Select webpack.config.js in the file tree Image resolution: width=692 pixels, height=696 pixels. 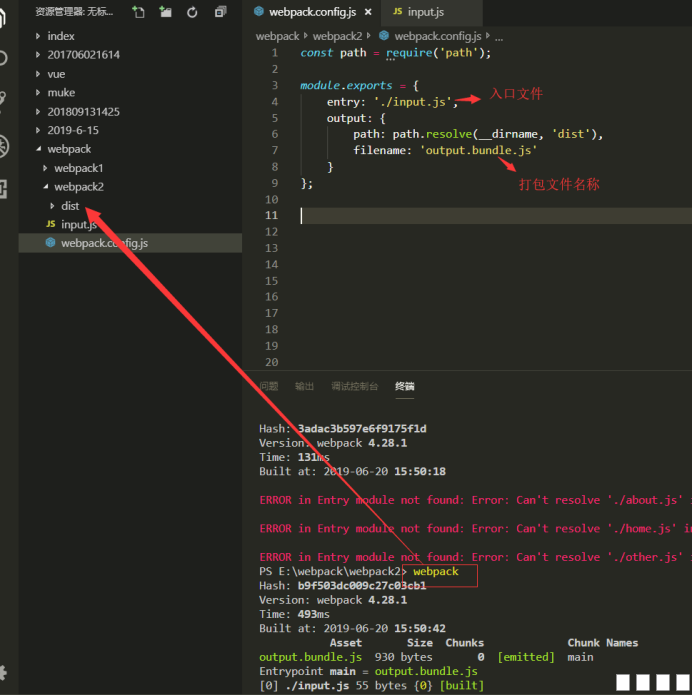[x=104, y=243]
